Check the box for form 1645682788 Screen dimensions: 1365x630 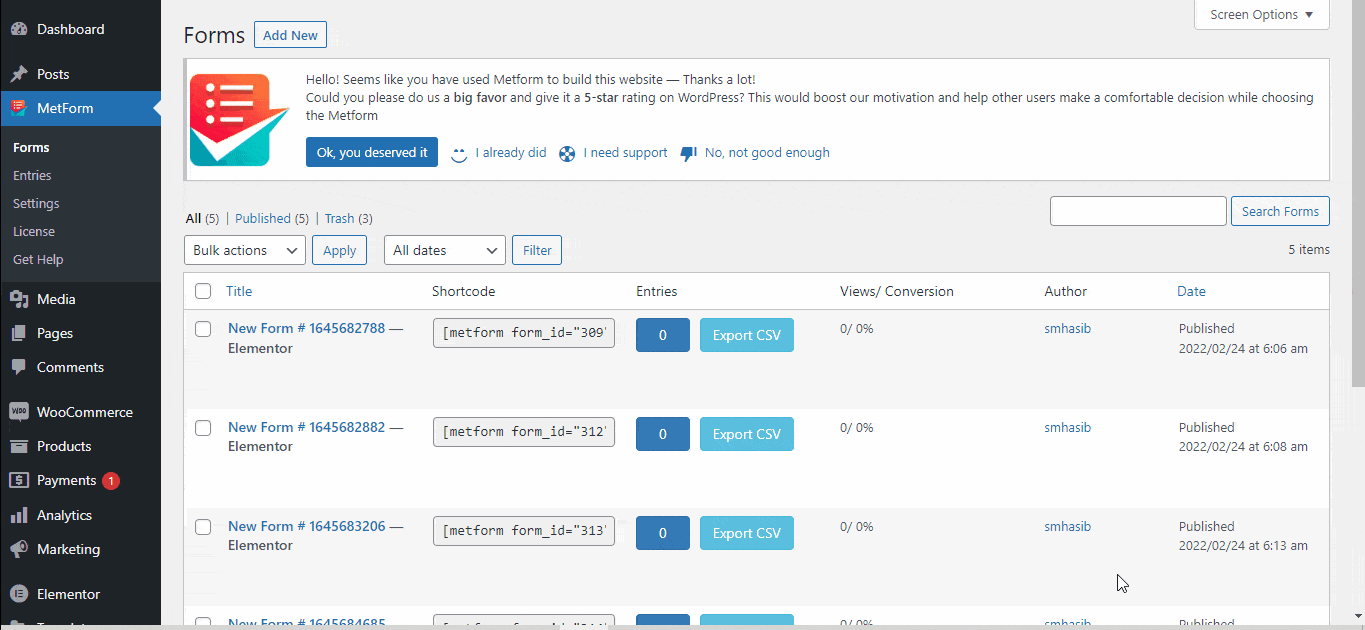203,329
